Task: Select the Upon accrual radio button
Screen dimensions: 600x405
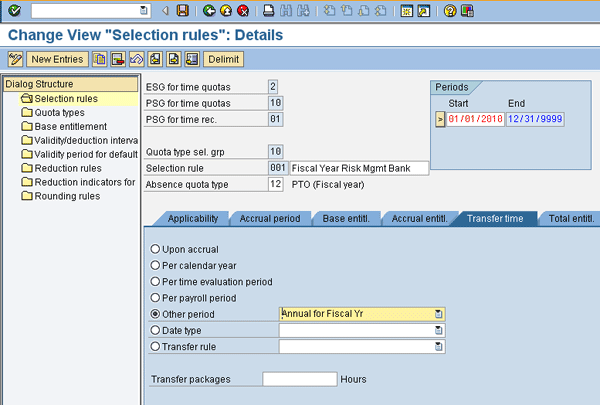Action: (x=154, y=248)
